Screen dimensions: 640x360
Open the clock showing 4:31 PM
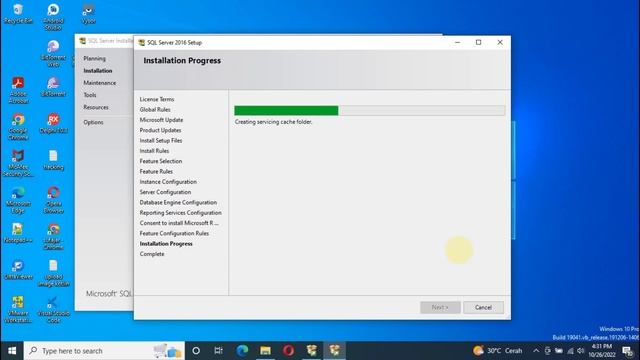602,351
